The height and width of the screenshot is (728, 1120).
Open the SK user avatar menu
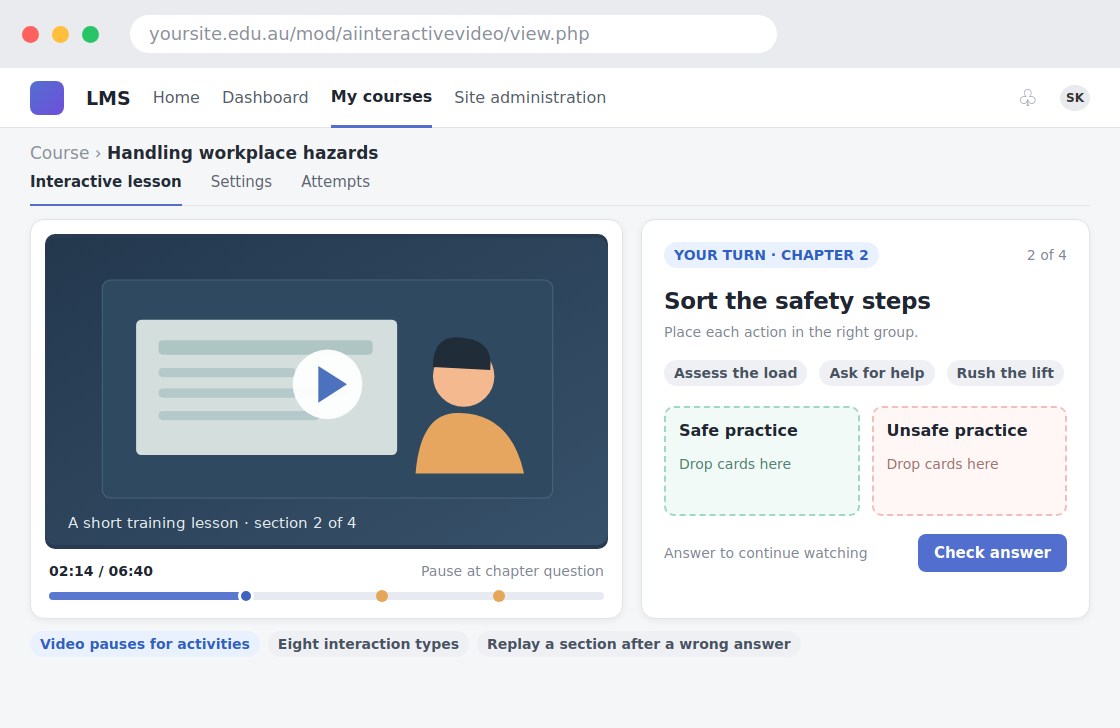[1074, 98]
